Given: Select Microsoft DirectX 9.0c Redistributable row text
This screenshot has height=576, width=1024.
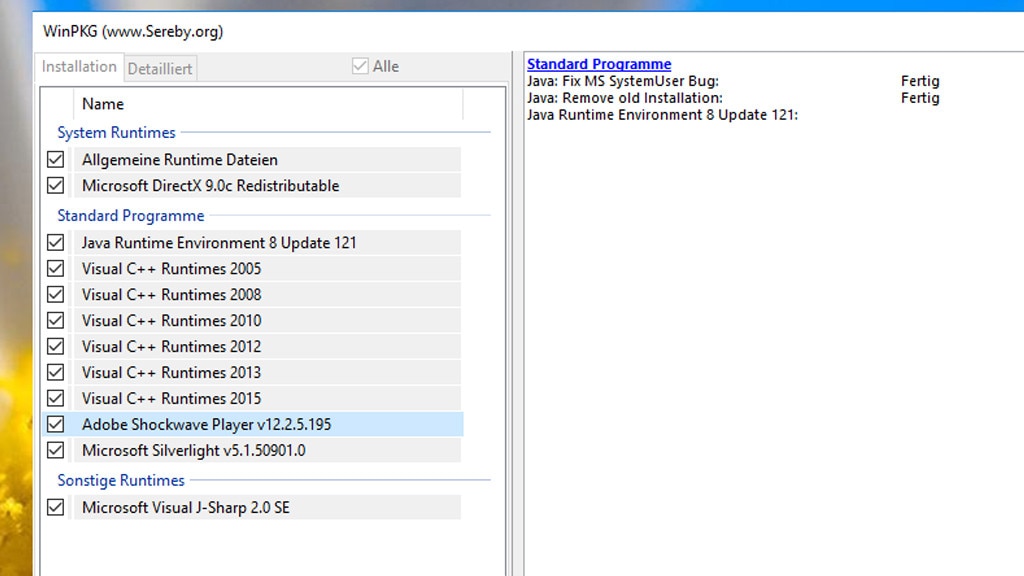Looking at the screenshot, I should click(210, 185).
